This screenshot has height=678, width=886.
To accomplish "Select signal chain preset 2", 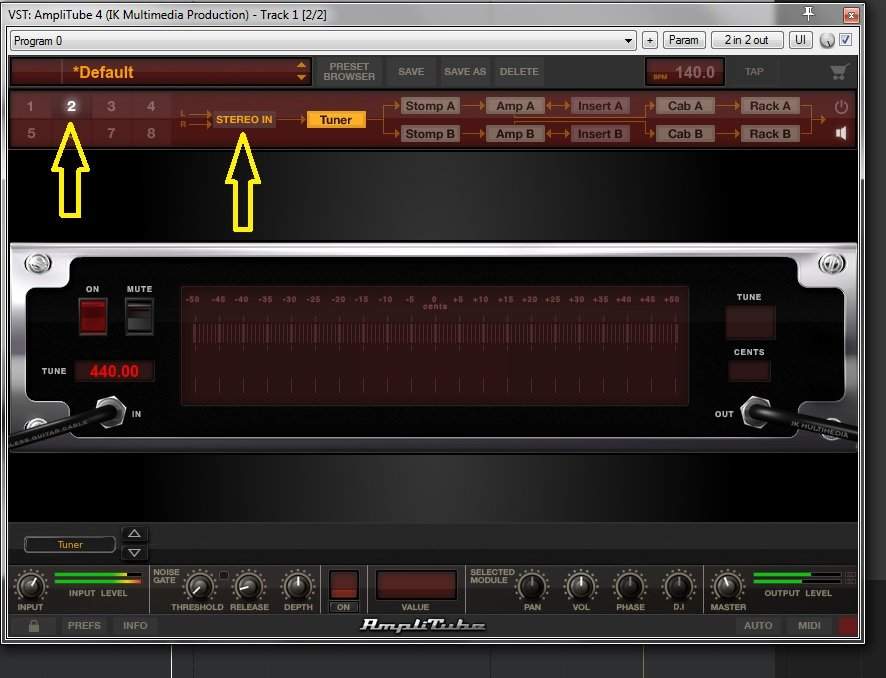I will (x=71, y=106).
